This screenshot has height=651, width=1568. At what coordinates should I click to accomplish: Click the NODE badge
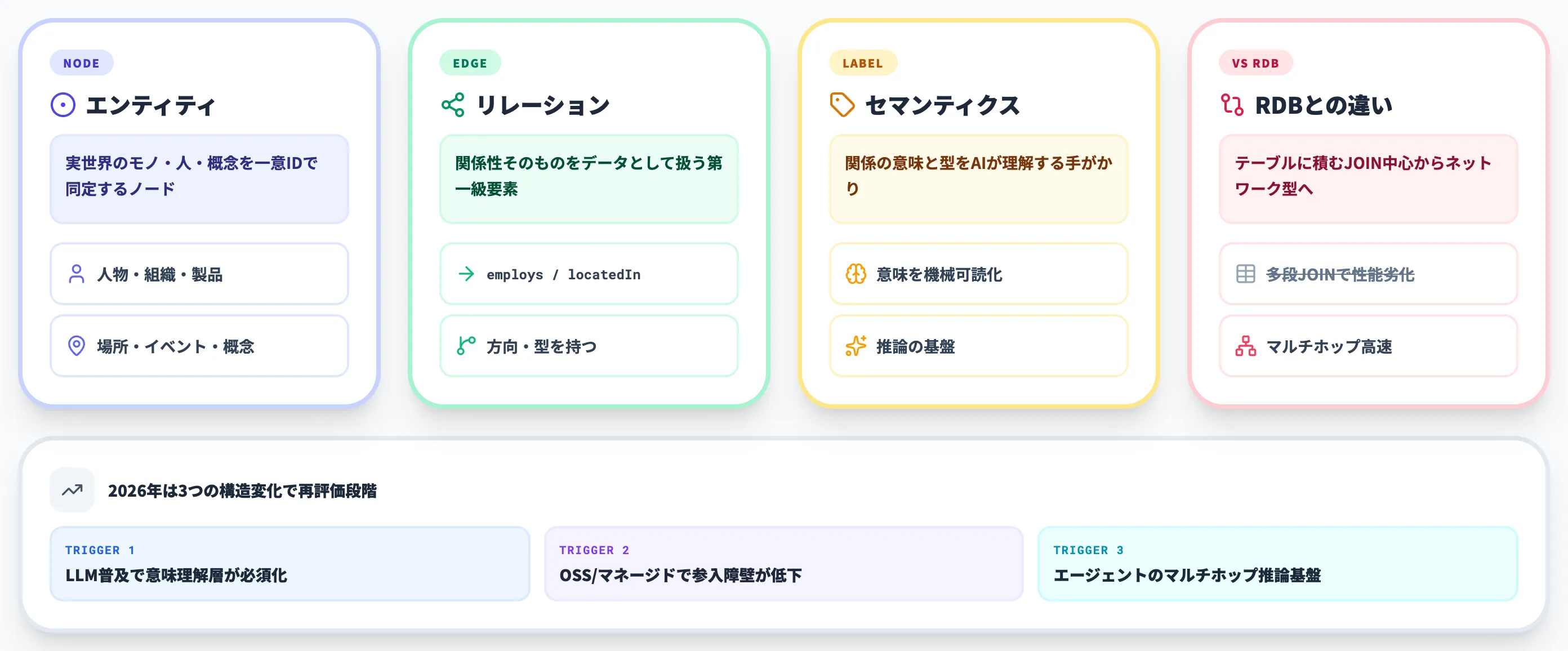coord(81,63)
